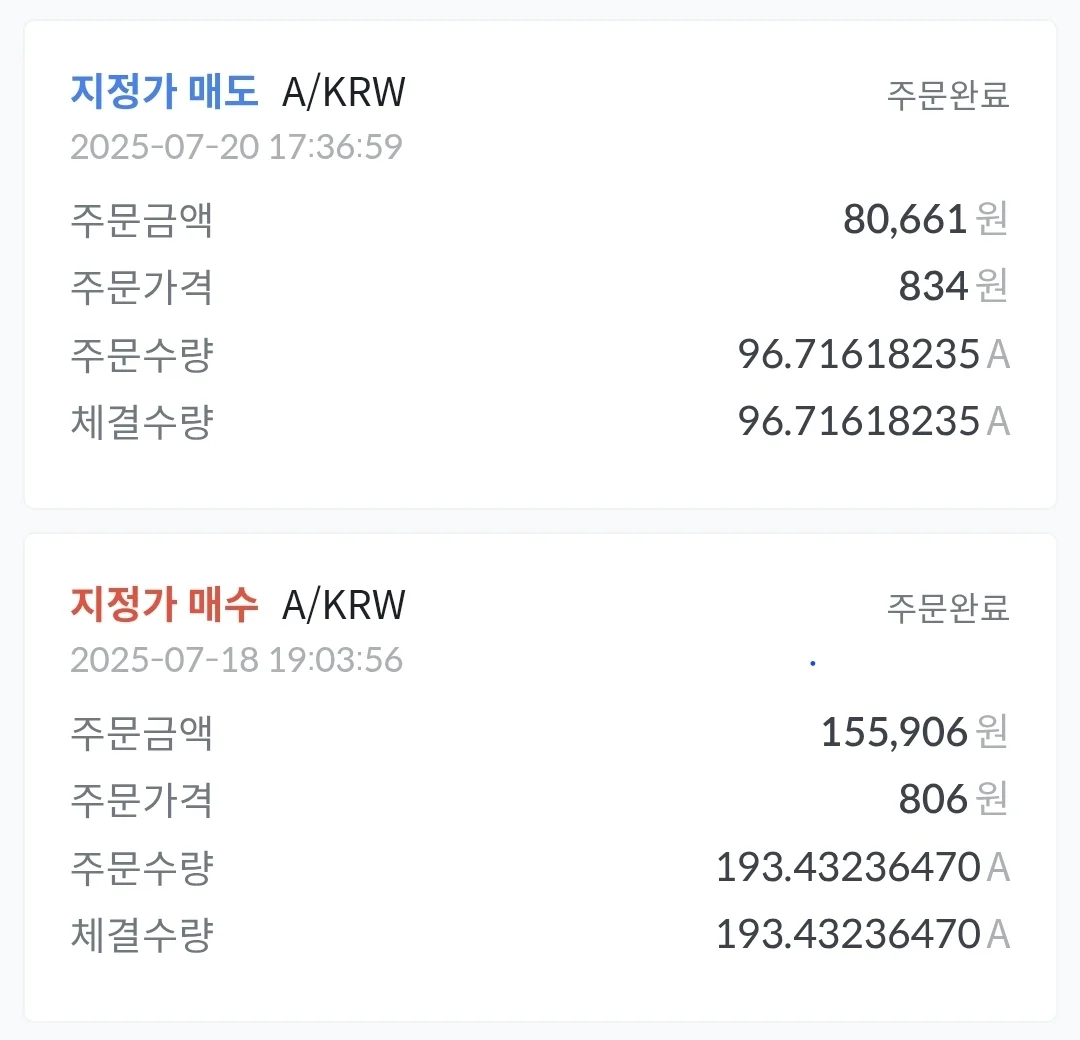The image size is (1080, 1040).
Task: Click the 806 원 order price
Action: click(952, 800)
